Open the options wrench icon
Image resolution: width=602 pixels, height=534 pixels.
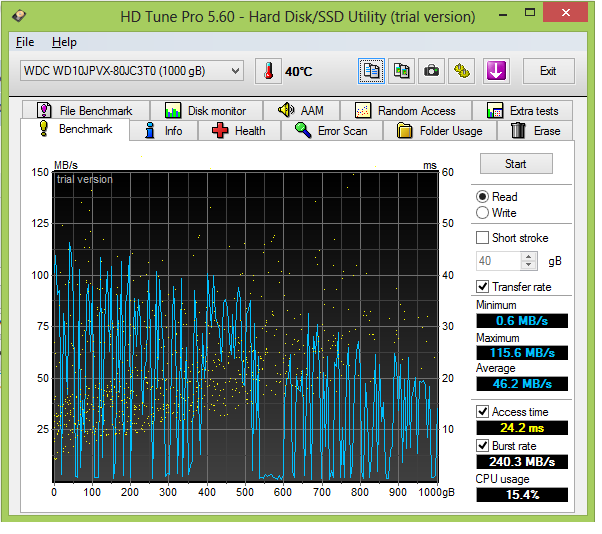461,71
